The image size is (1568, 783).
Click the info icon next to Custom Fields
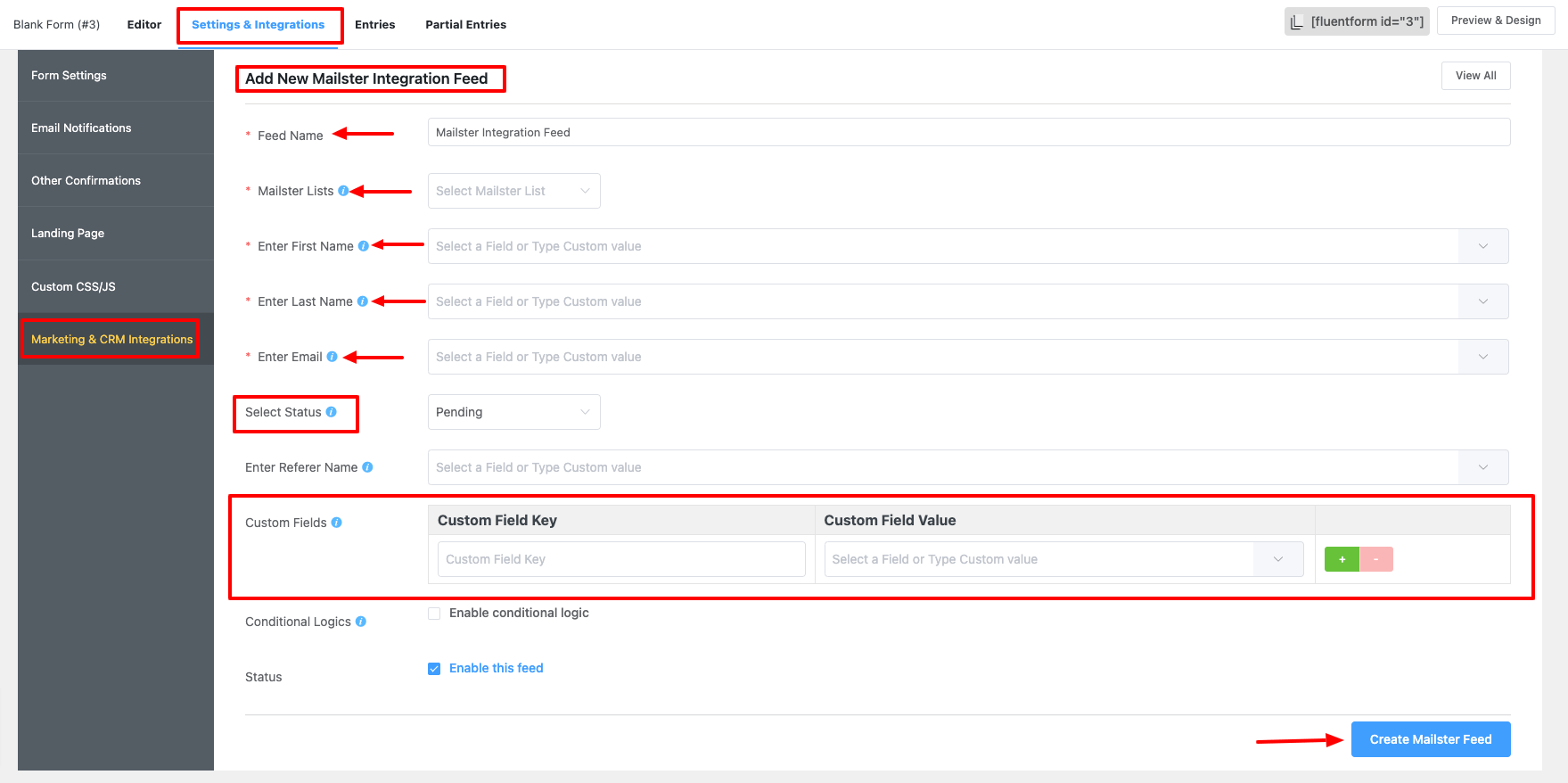click(336, 523)
